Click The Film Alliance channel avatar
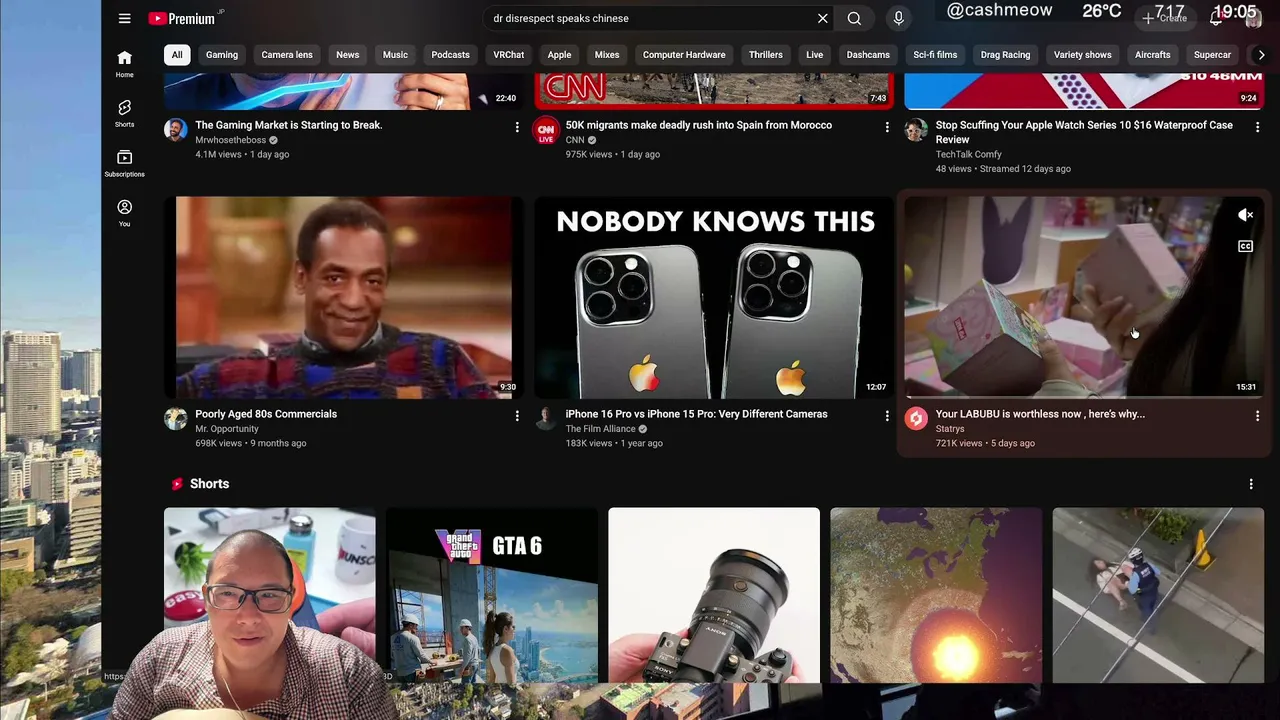The height and width of the screenshot is (720, 1280). pyautogui.click(x=546, y=418)
